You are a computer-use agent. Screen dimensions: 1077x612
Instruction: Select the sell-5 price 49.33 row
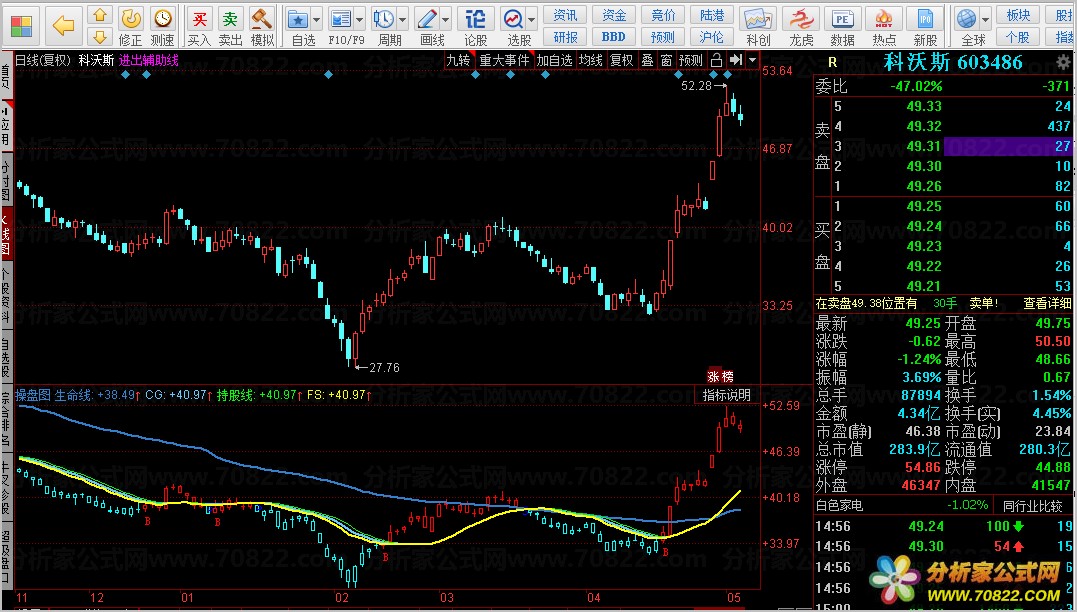click(951, 106)
